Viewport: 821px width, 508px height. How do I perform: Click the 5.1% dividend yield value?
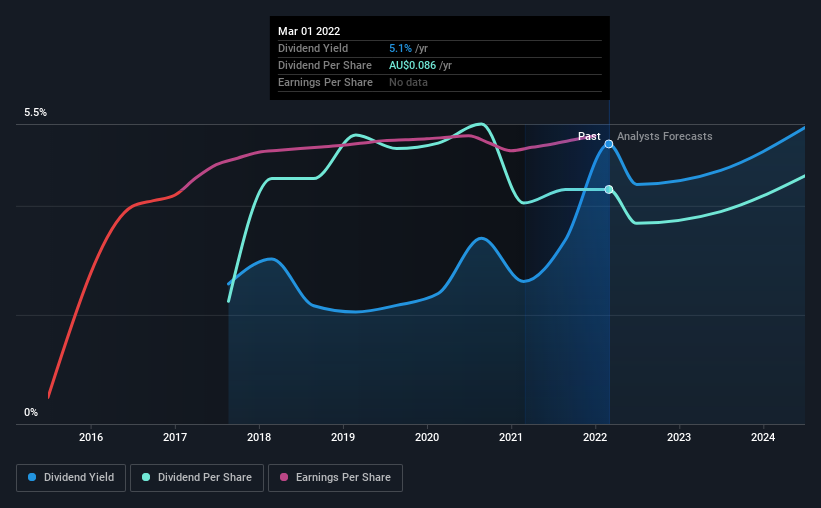[x=400, y=48]
